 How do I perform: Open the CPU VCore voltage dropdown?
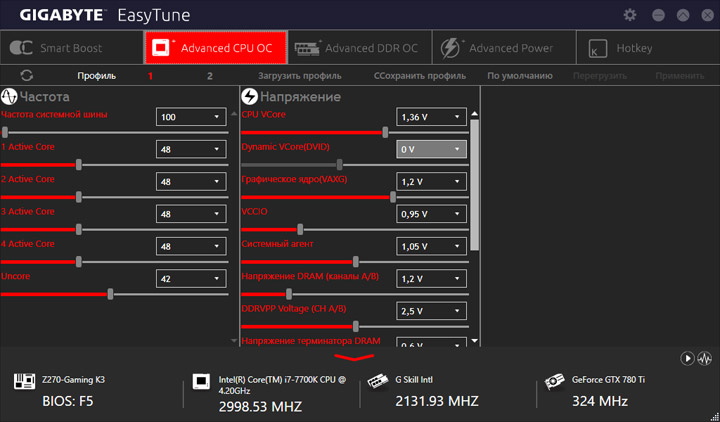(x=431, y=117)
